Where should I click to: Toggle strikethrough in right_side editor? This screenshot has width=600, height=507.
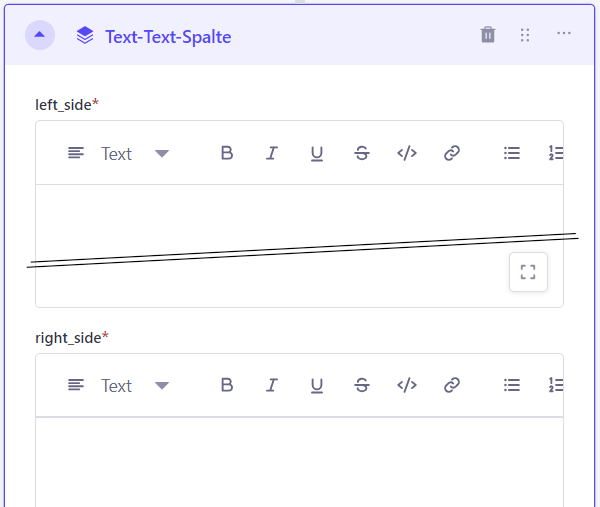click(362, 385)
